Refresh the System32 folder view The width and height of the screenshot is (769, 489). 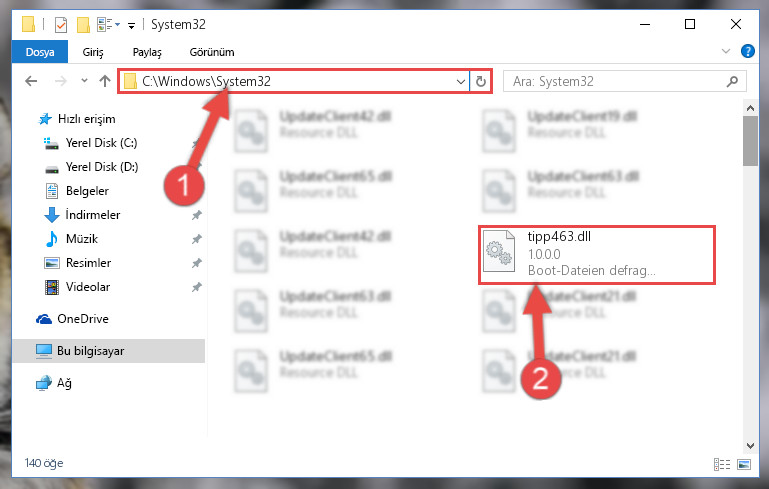point(481,81)
